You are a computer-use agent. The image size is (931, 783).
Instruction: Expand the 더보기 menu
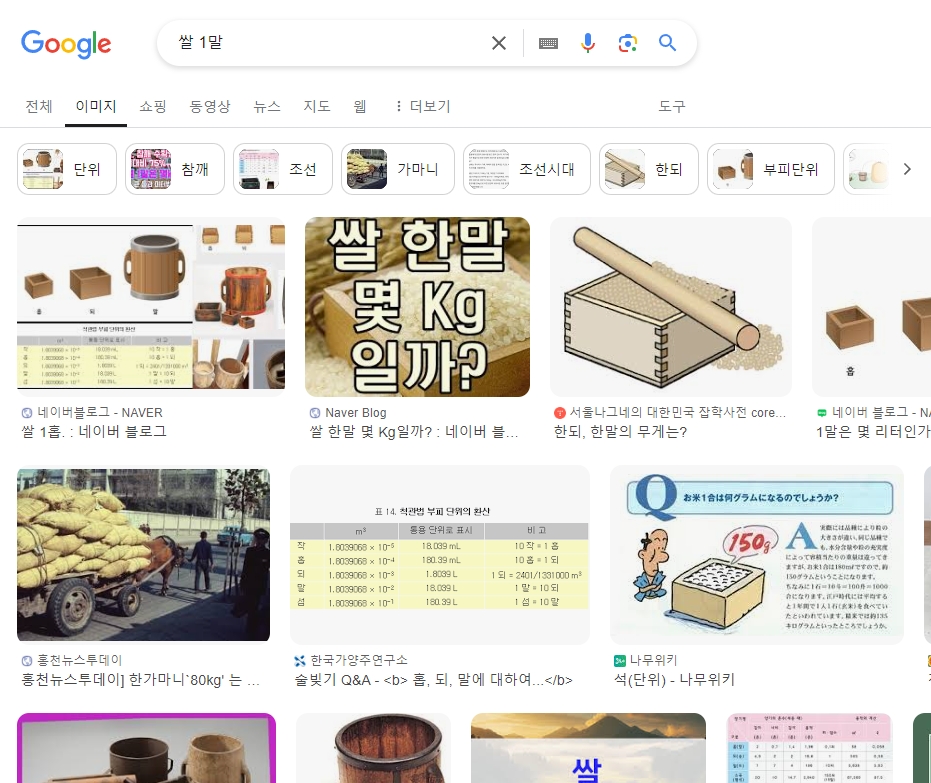[423, 106]
